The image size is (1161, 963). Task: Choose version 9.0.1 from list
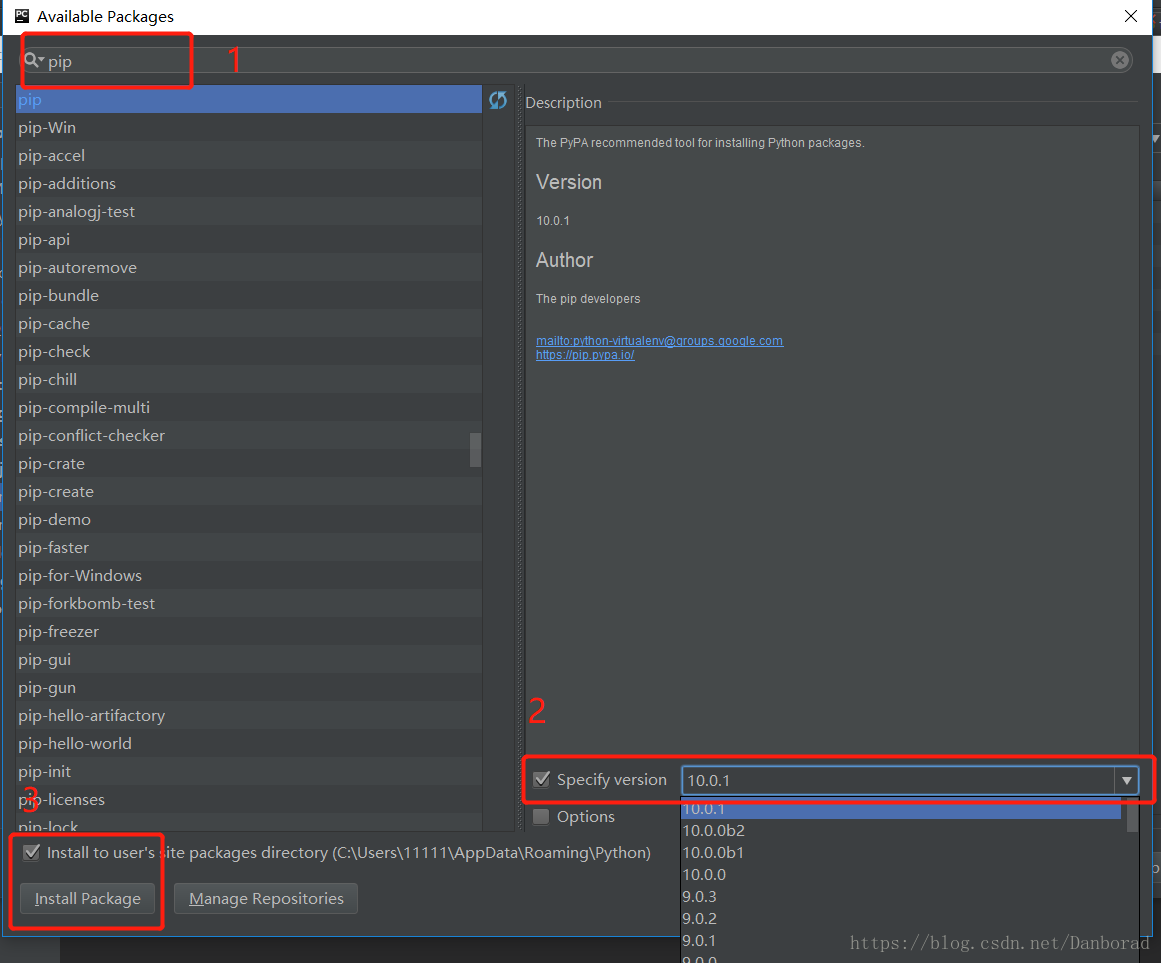[x=901, y=940]
